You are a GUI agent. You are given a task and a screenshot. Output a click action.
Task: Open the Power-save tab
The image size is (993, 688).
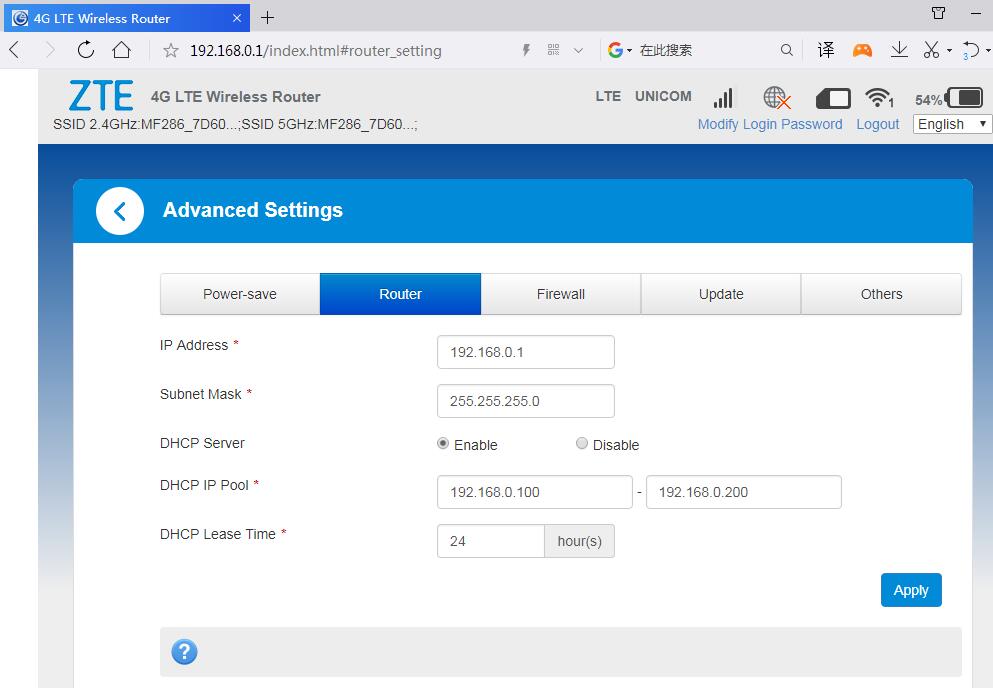tap(240, 294)
